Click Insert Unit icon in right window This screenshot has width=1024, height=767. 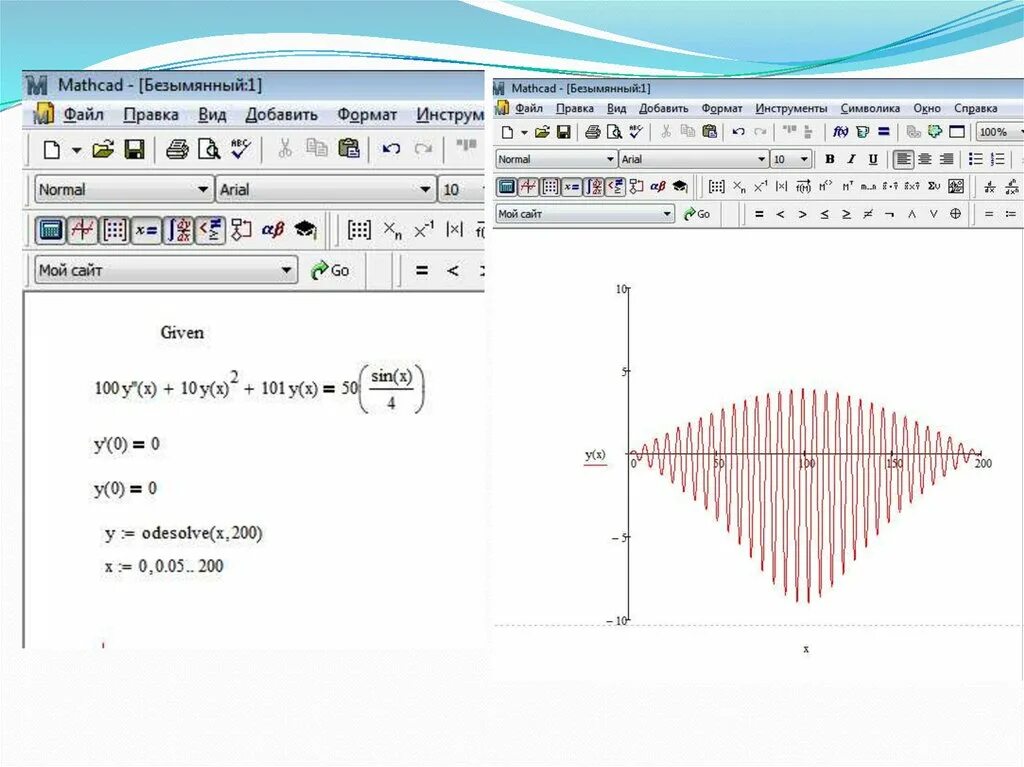[863, 132]
